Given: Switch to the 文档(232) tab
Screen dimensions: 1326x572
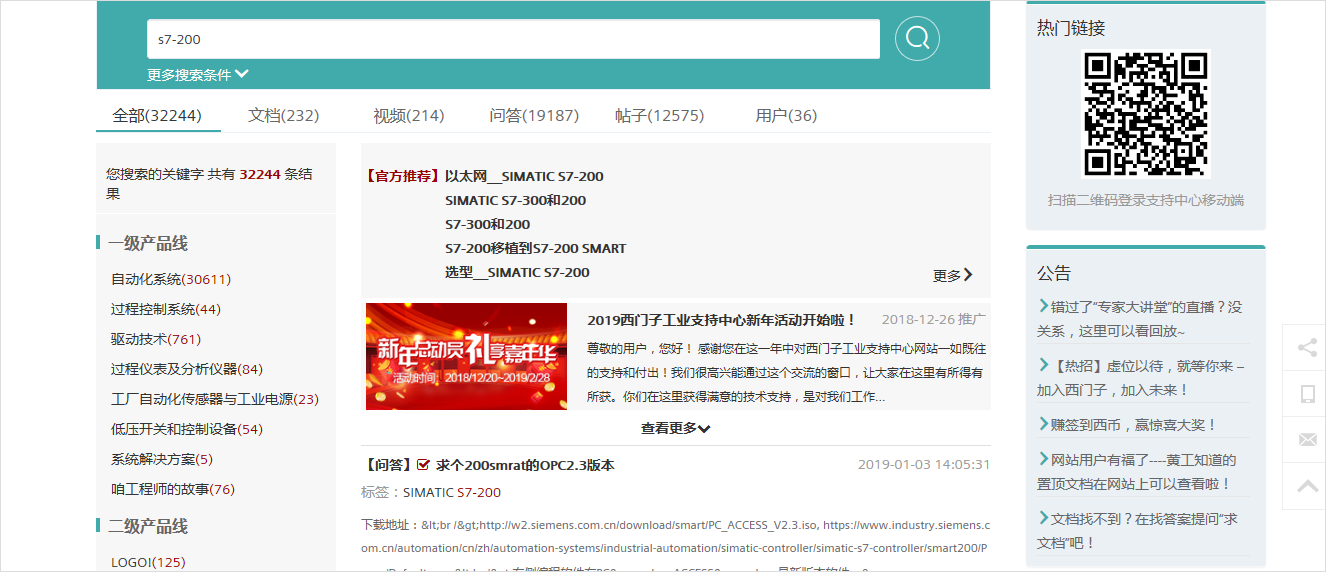Looking at the screenshot, I should [283, 116].
